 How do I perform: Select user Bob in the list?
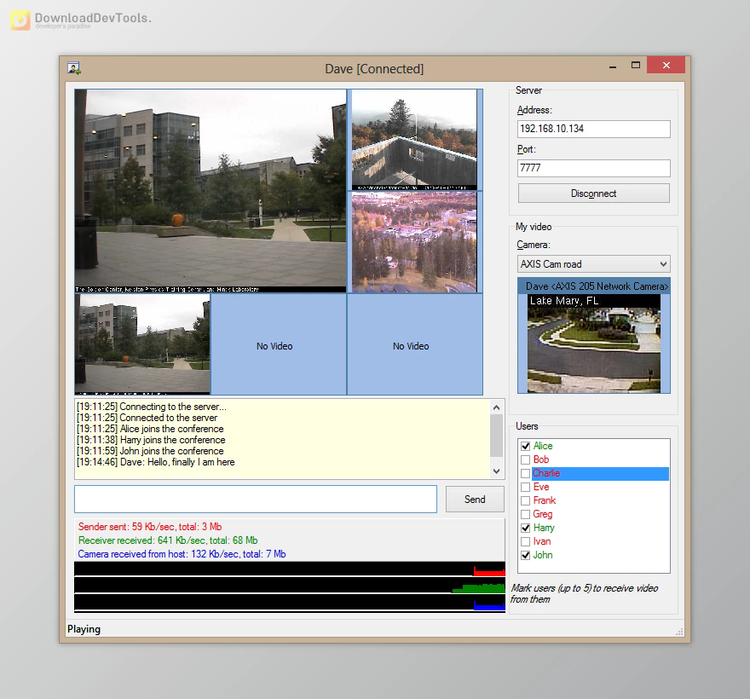pos(541,460)
